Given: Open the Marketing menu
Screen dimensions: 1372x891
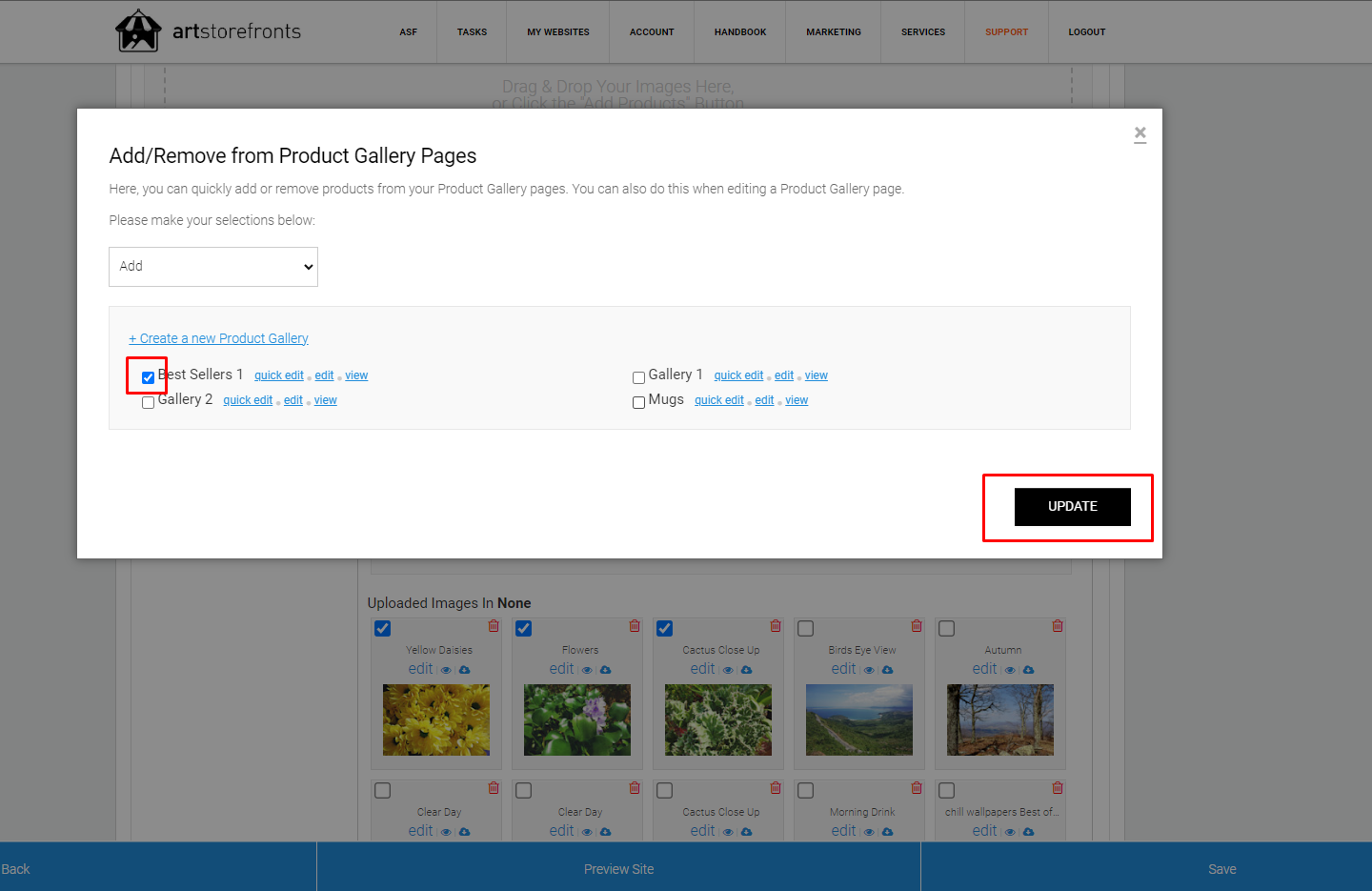Looking at the screenshot, I should pyautogui.click(x=834, y=32).
